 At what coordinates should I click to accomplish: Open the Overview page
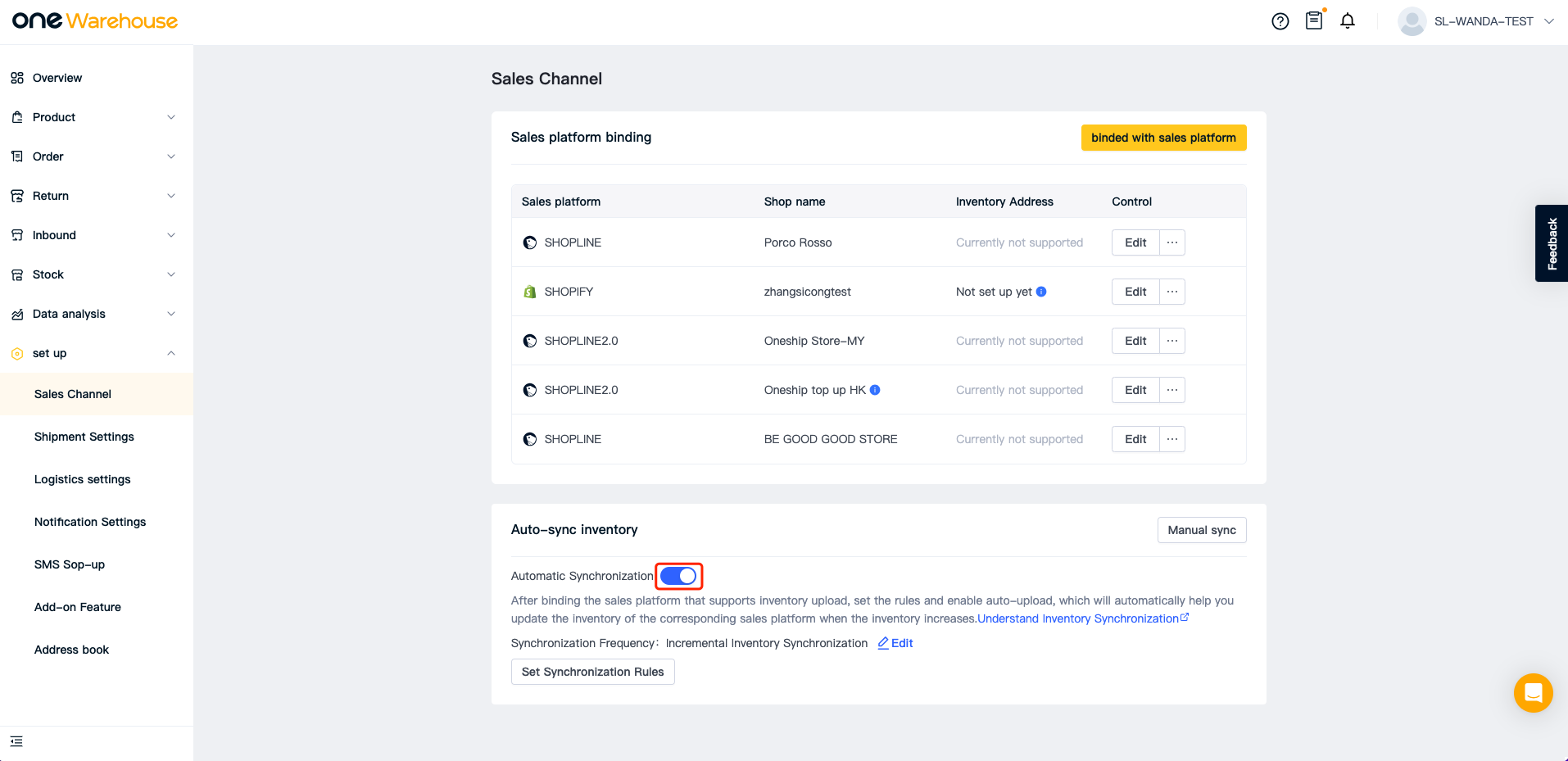57,78
